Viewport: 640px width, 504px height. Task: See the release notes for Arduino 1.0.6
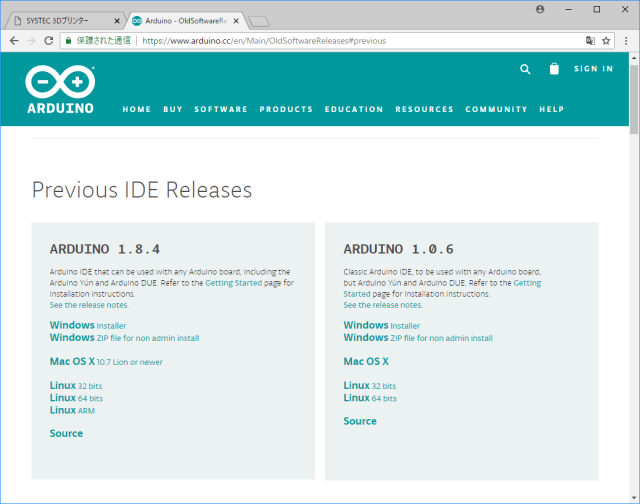coord(383,305)
